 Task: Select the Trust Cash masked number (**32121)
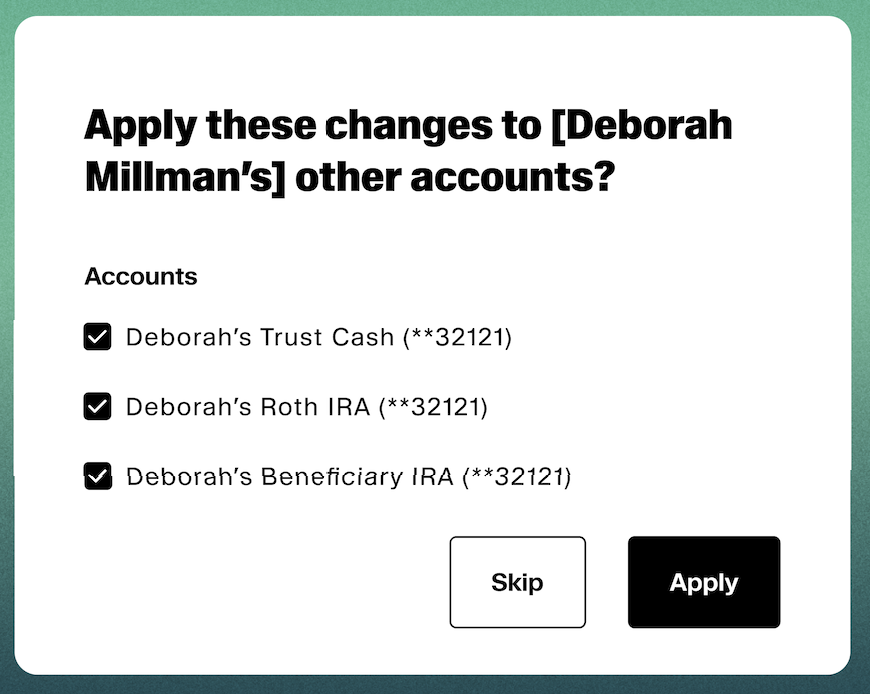pyautogui.click(x=457, y=338)
